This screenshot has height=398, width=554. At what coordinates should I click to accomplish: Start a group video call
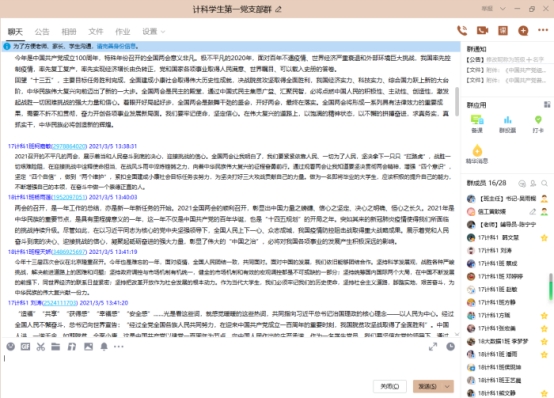(482, 31)
